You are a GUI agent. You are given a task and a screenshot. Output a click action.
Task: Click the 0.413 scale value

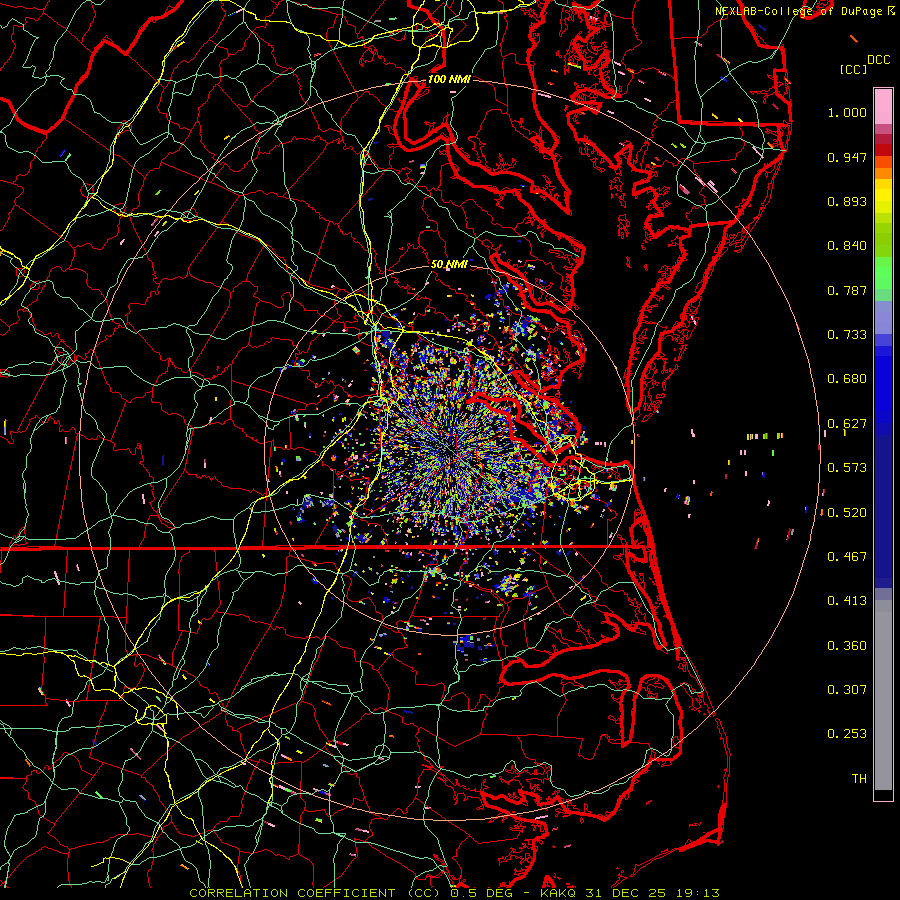click(x=847, y=601)
